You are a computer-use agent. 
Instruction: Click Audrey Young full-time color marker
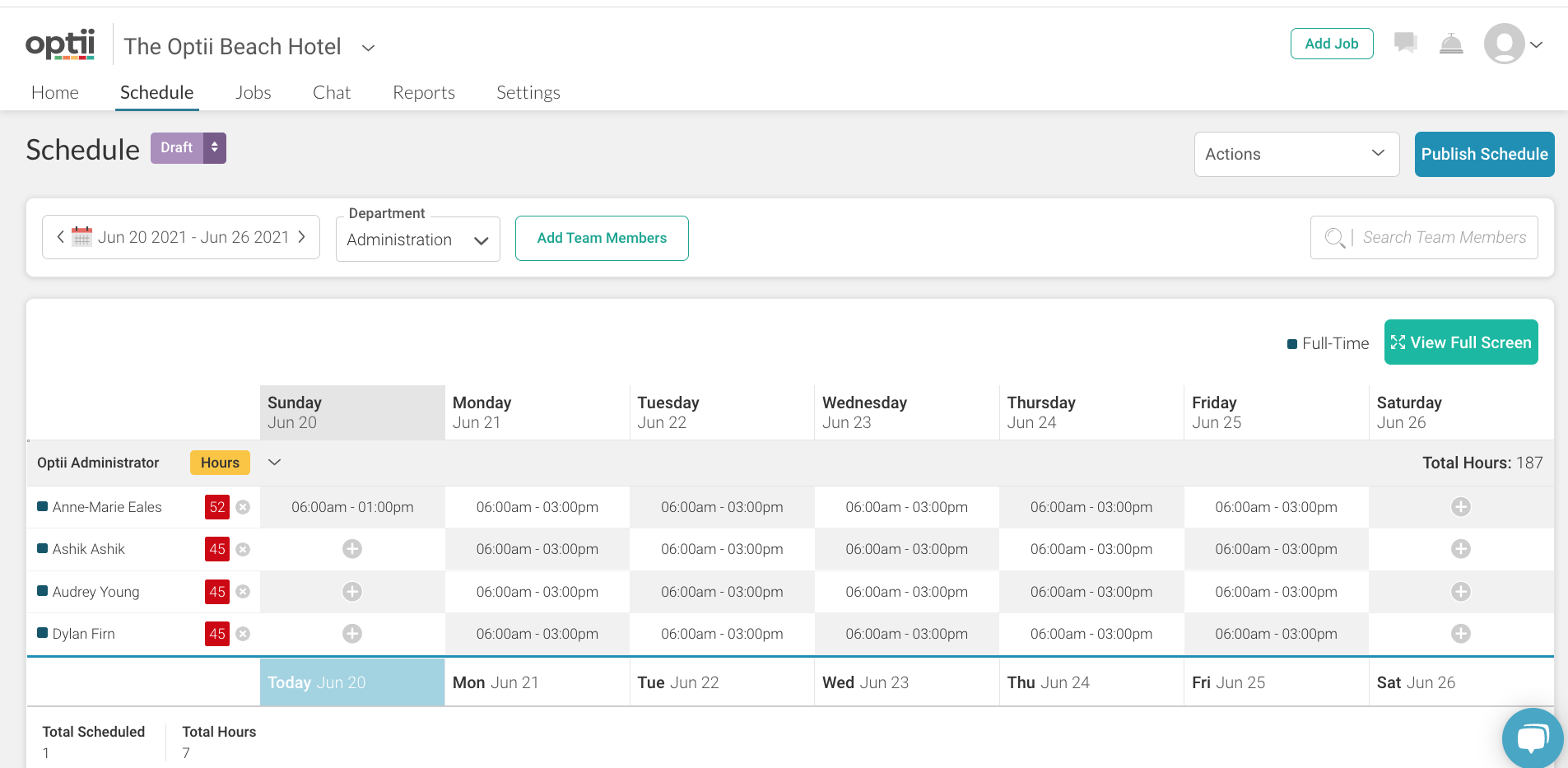tap(43, 591)
